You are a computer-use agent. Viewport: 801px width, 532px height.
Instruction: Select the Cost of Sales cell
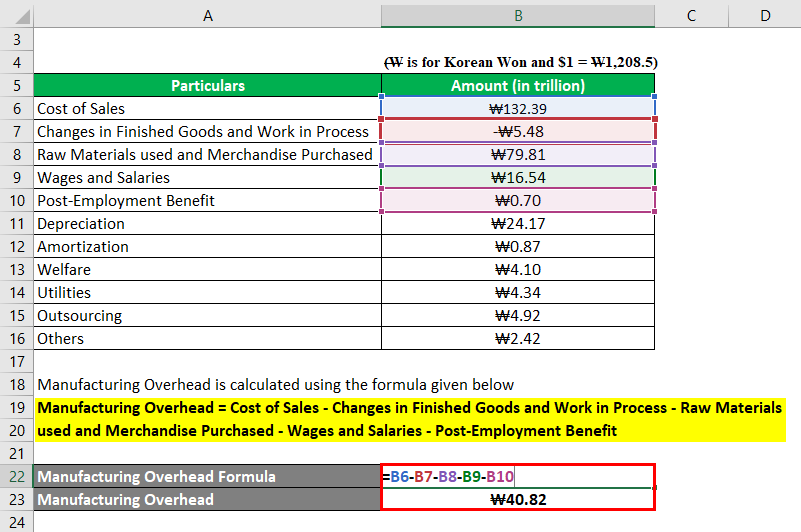pyautogui.click(x=207, y=108)
